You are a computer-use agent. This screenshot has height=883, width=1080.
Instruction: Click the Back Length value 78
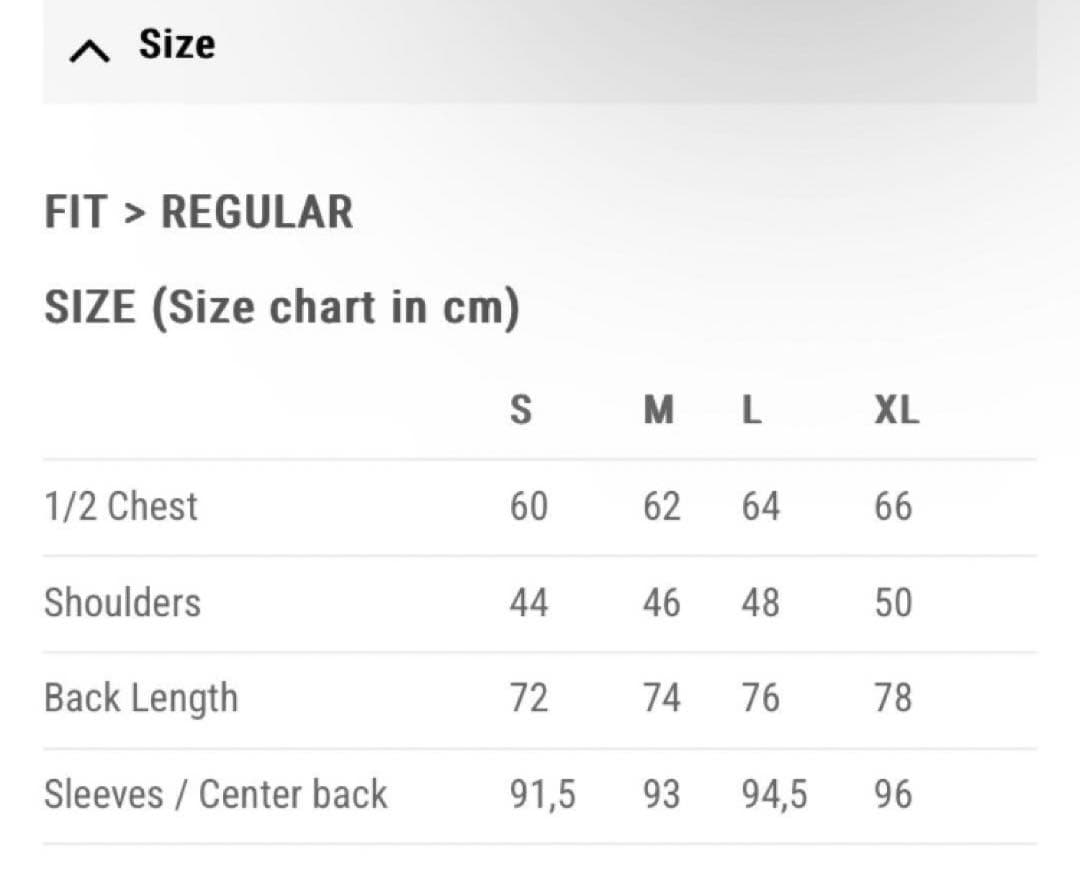click(893, 698)
